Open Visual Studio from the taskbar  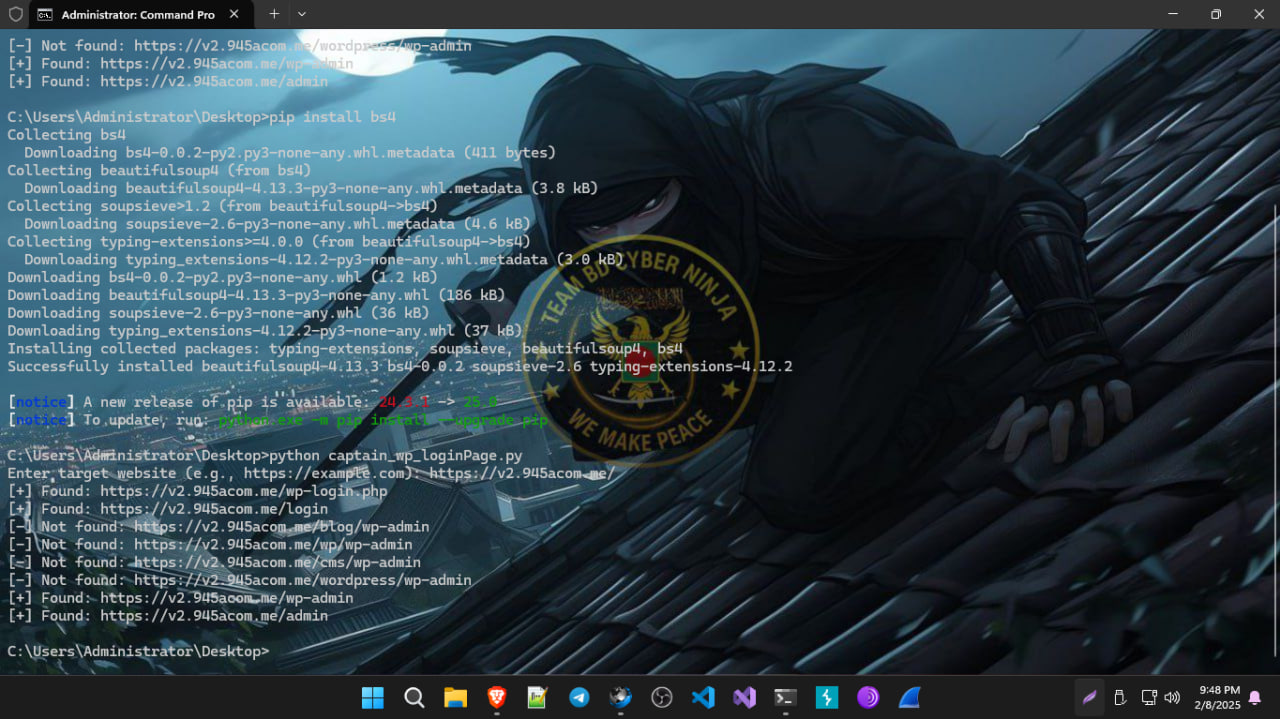pos(744,697)
